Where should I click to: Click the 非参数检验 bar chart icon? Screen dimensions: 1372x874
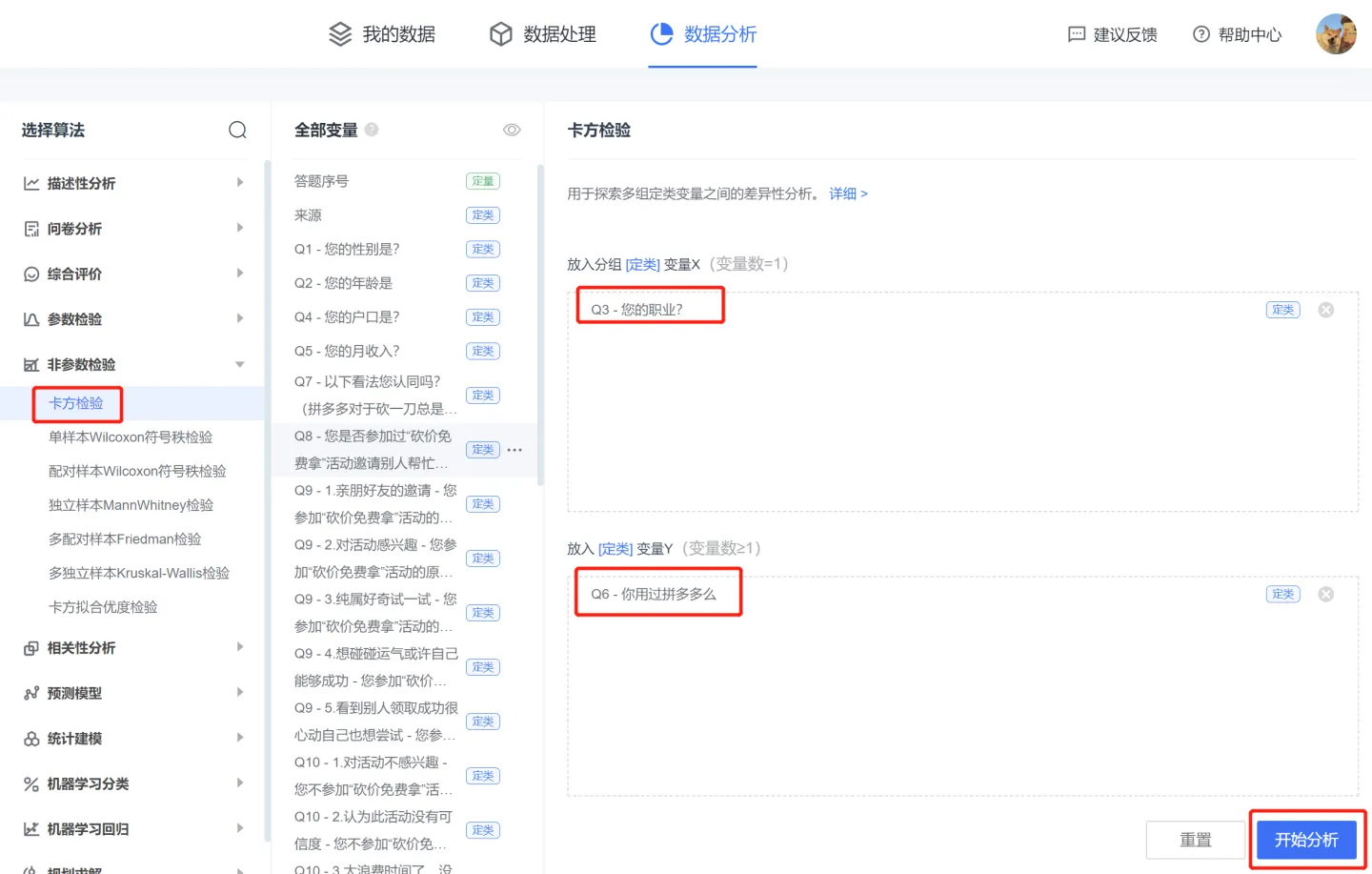pos(31,365)
